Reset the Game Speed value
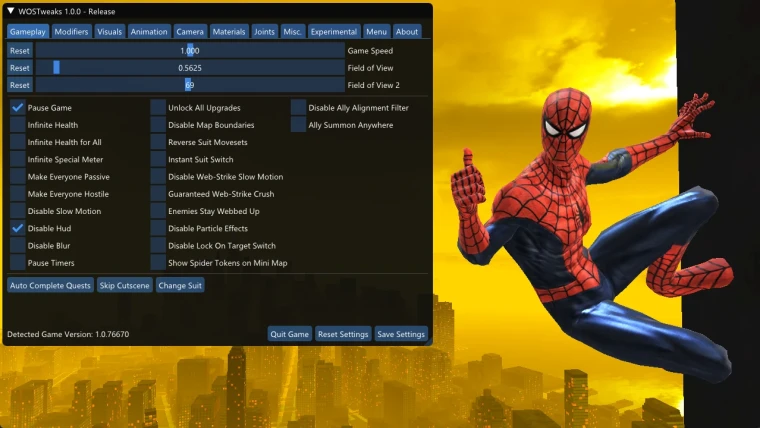 tap(19, 51)
